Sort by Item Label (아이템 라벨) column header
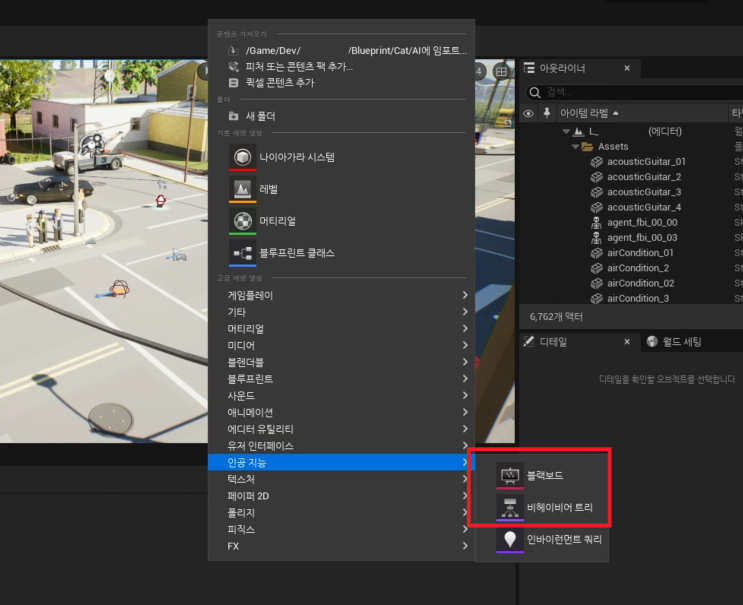 point(641,113)
